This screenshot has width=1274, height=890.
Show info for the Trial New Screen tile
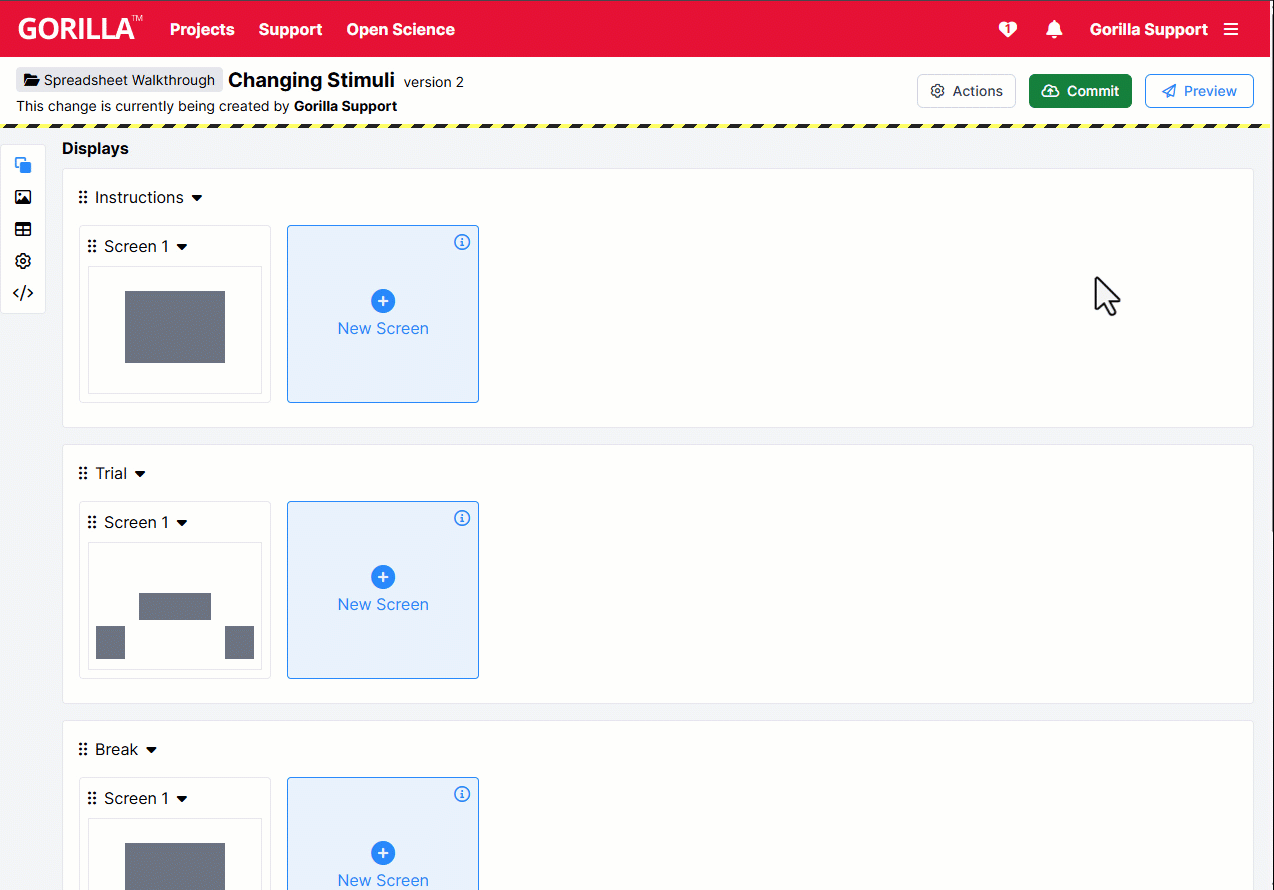462,518
